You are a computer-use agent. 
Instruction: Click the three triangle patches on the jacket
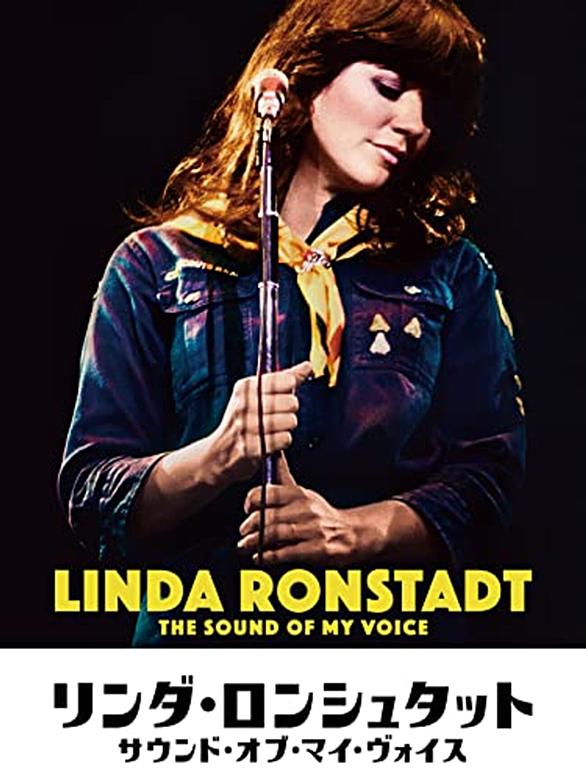[x=394, y=334]
